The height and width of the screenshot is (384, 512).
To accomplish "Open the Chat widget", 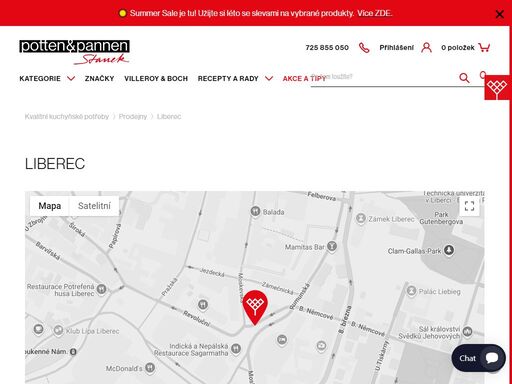I will point(478,358).
